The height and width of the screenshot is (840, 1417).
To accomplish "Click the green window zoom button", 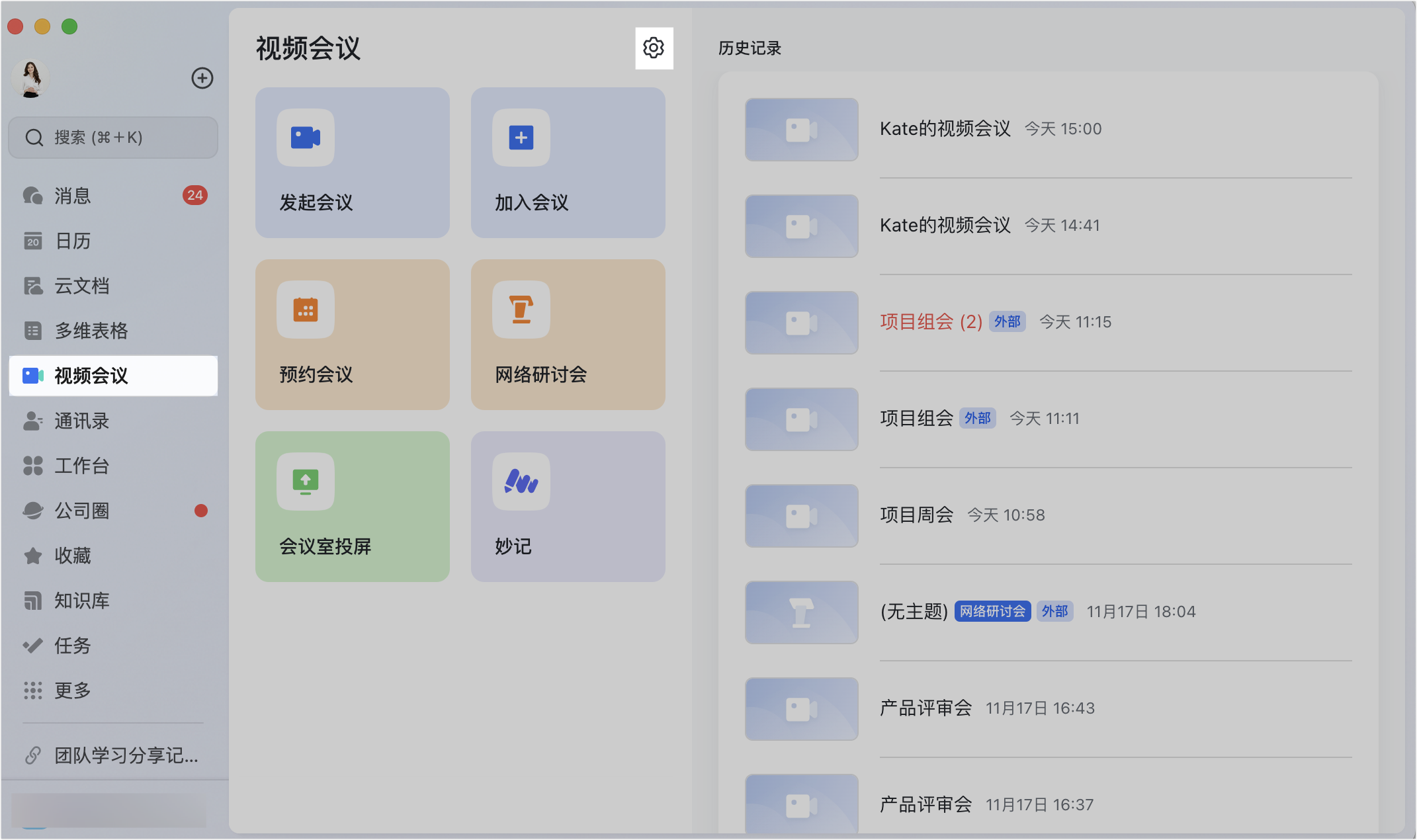I will (69, 26).
